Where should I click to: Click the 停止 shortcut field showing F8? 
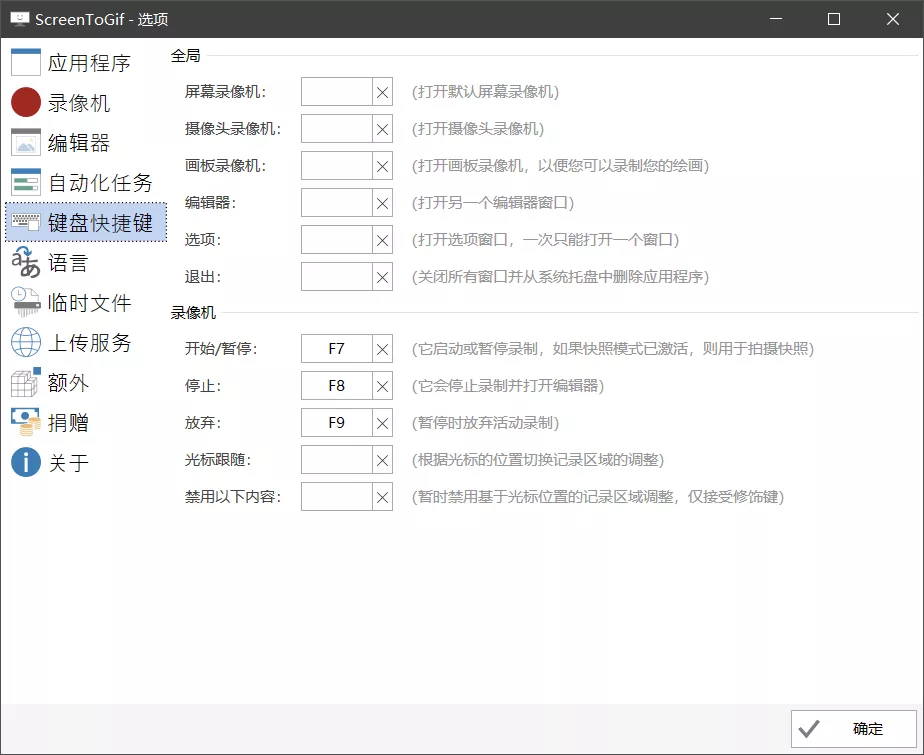pos(337,386)
